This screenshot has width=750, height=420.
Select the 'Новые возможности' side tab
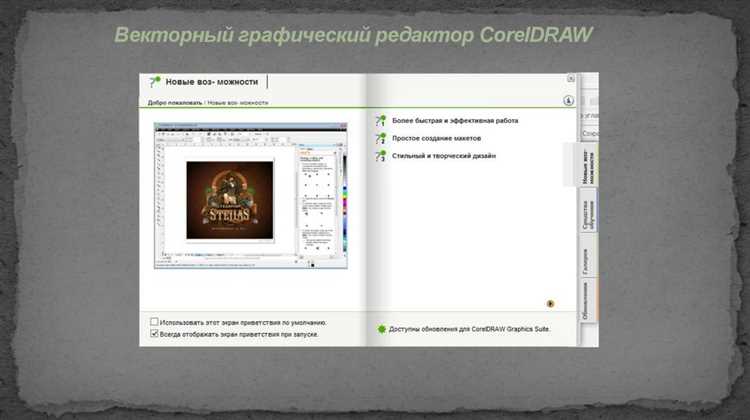(588, 165)
